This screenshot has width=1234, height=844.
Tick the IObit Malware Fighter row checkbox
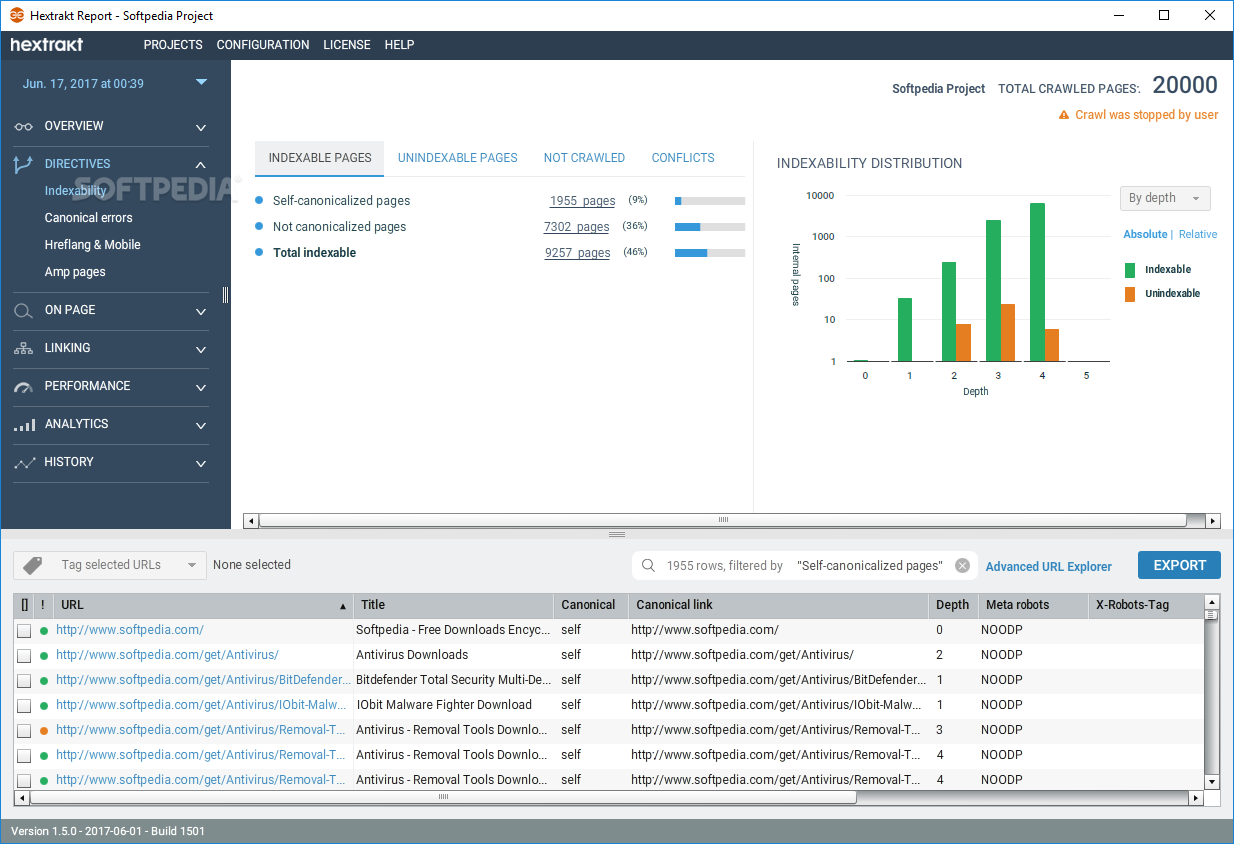click(24, 706)
